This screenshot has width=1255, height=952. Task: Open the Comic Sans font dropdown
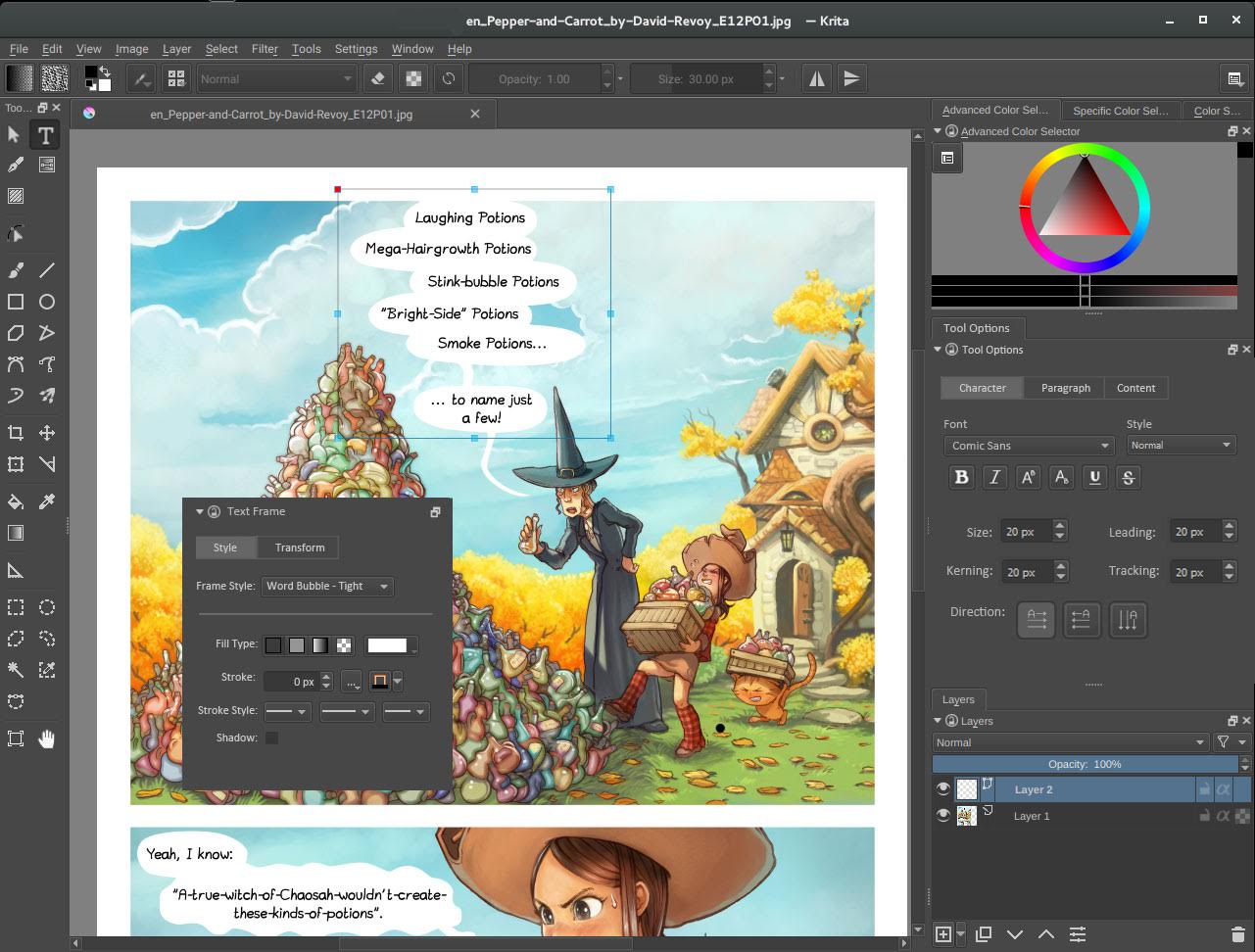pos(1027,445)
